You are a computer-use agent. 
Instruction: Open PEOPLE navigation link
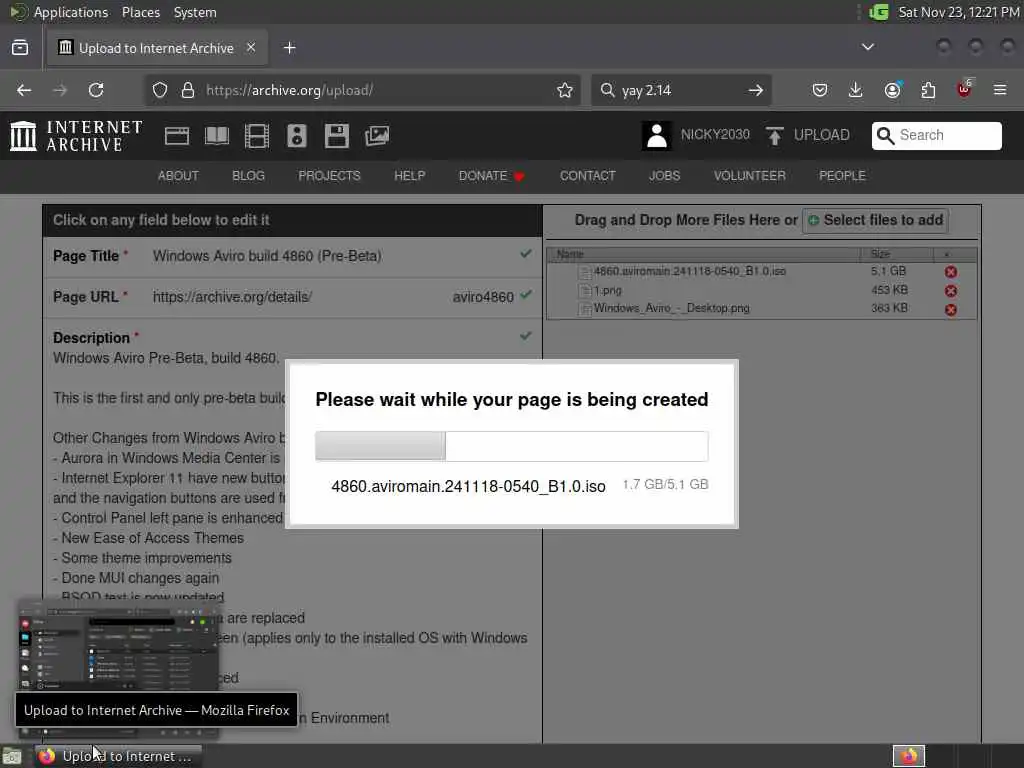[x=842, y=176]
